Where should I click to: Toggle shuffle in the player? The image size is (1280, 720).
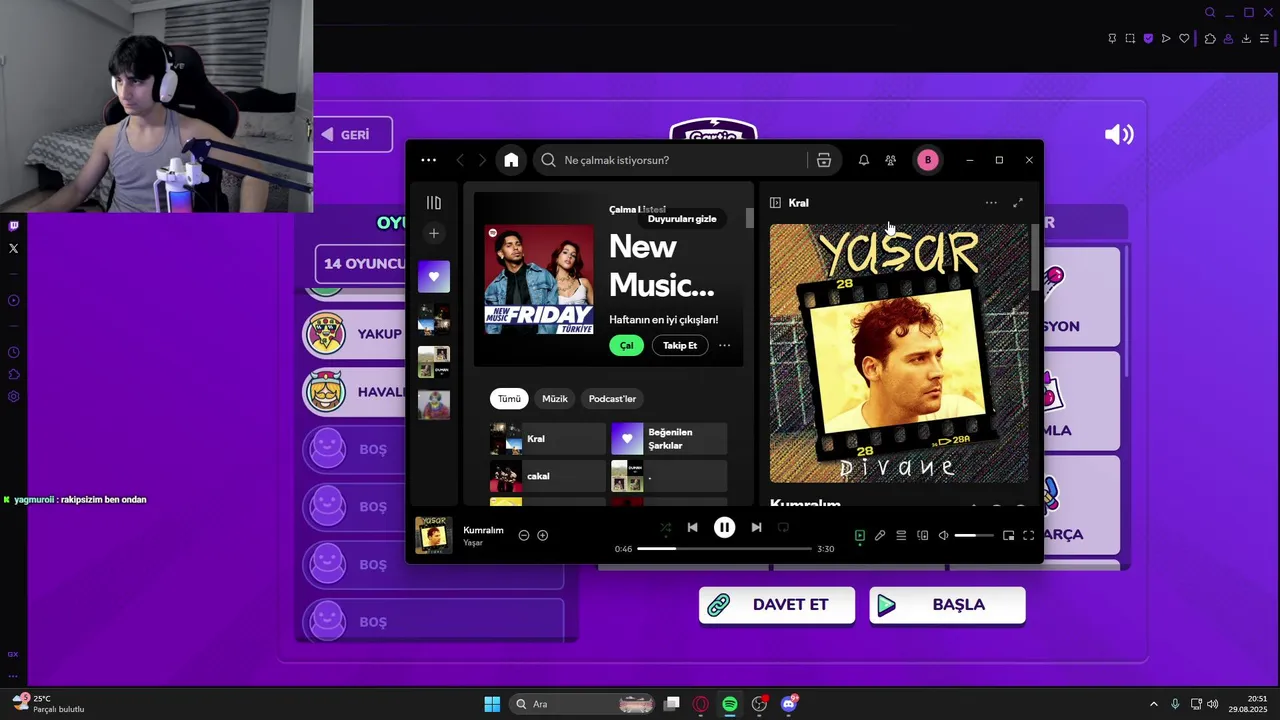click(x=666, y=527)
